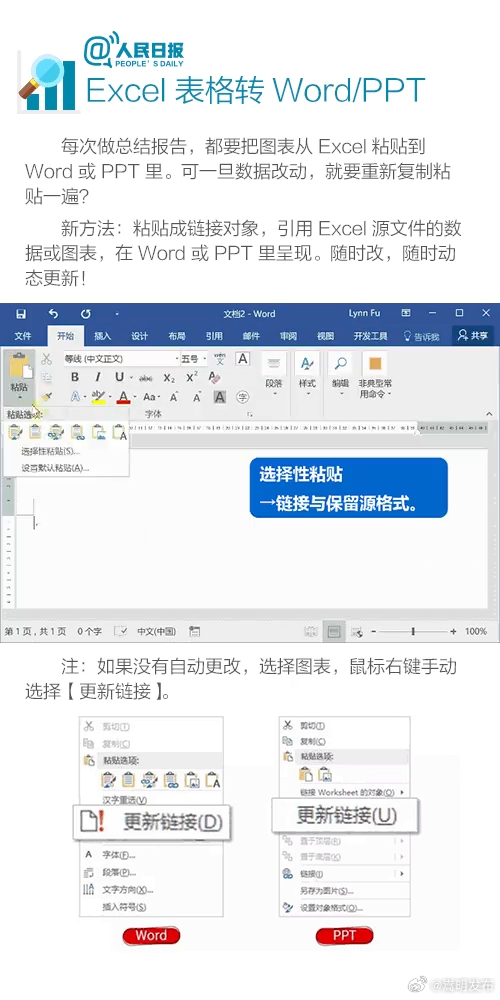Screen dimensions: 500x1000
Task: Switch to Print Layout view icon
Action: (333, 631)
